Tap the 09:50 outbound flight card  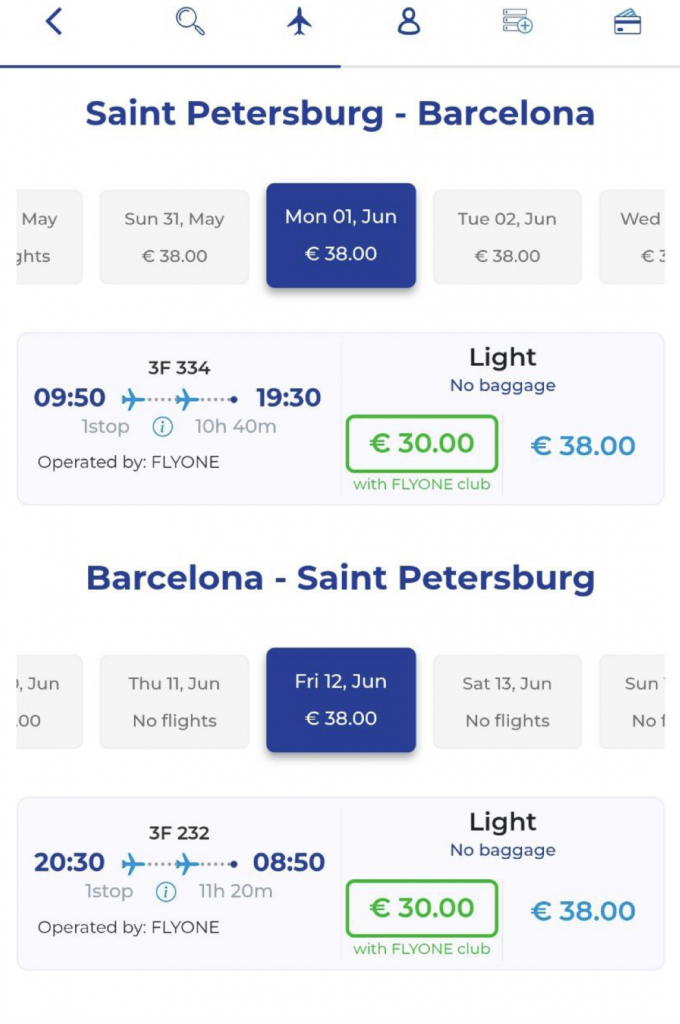[178, 418]
